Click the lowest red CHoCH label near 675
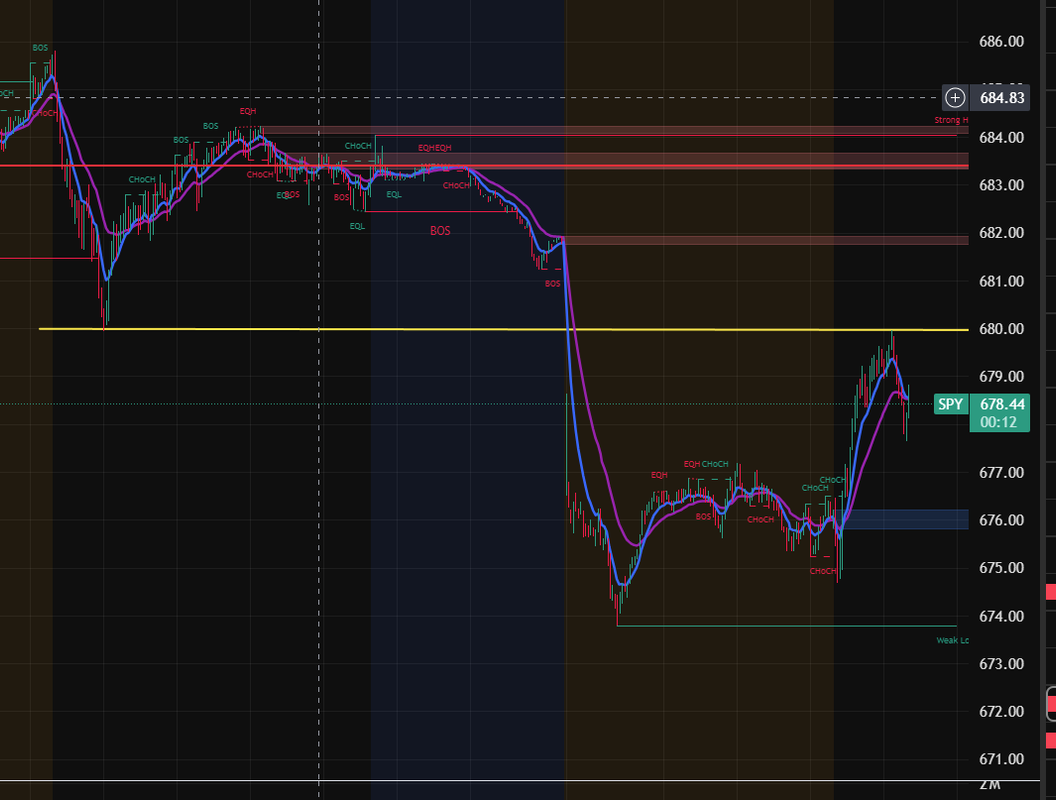The image size is (1056, 800). (822, 571)
